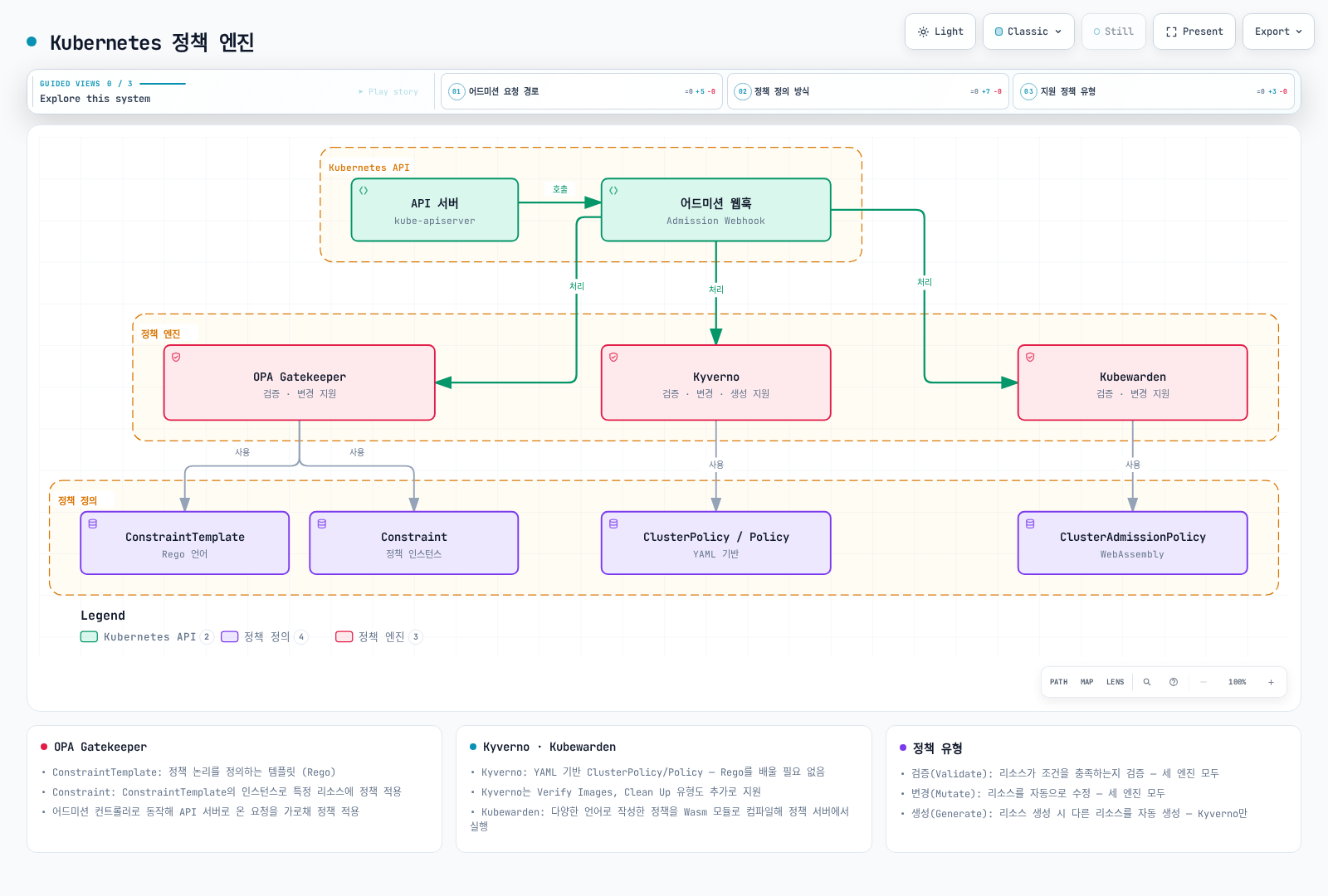
Task: Click the search magnifier icon in canvas toolbar
Action: 1147,682
